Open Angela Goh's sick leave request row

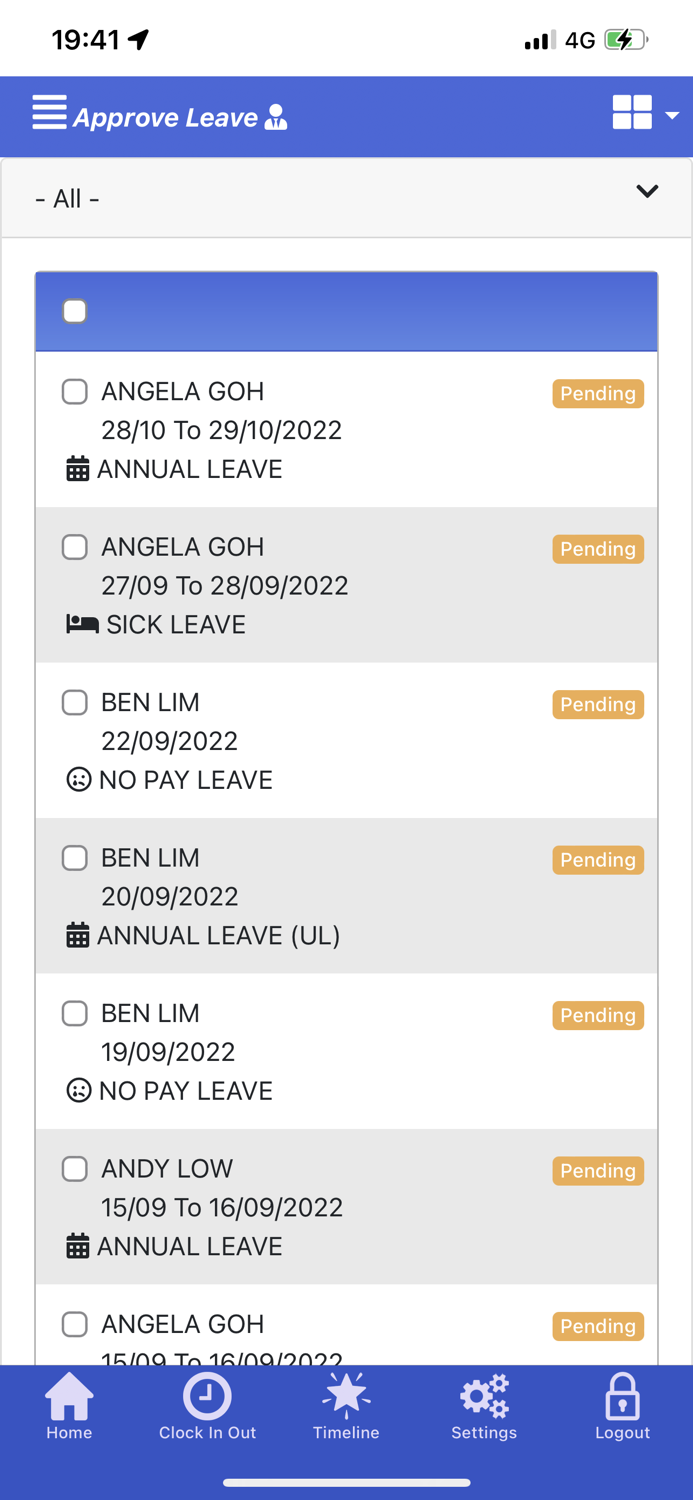pos(300,586)
